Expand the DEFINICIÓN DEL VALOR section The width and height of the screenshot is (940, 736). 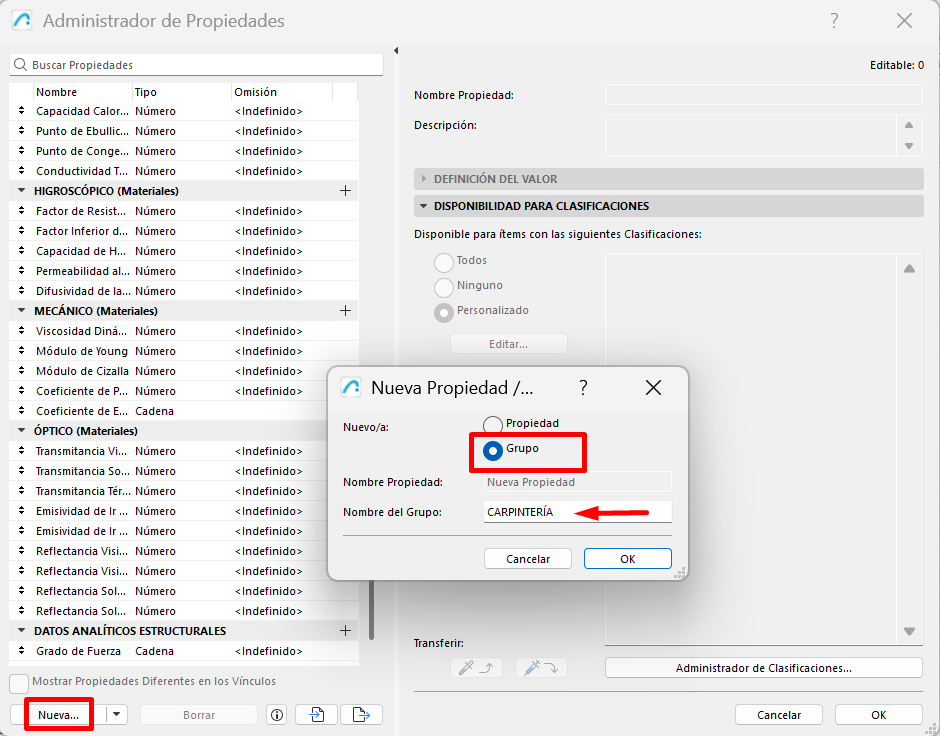tap(424, 179)
